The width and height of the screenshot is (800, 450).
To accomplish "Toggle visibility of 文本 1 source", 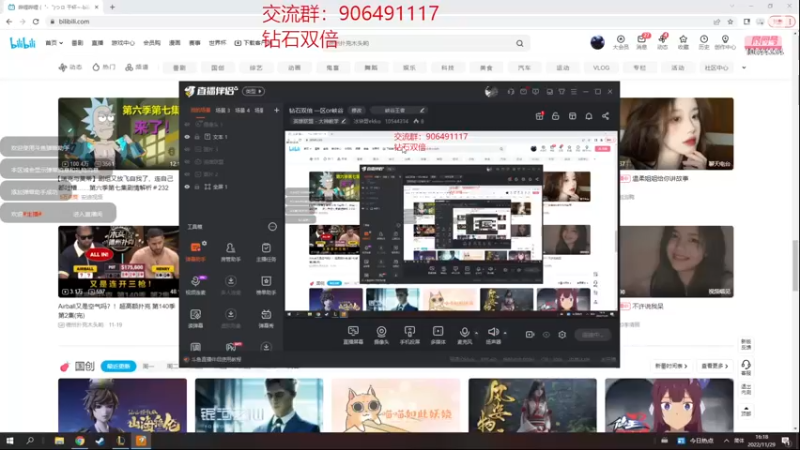I will [x=187, y=137].
